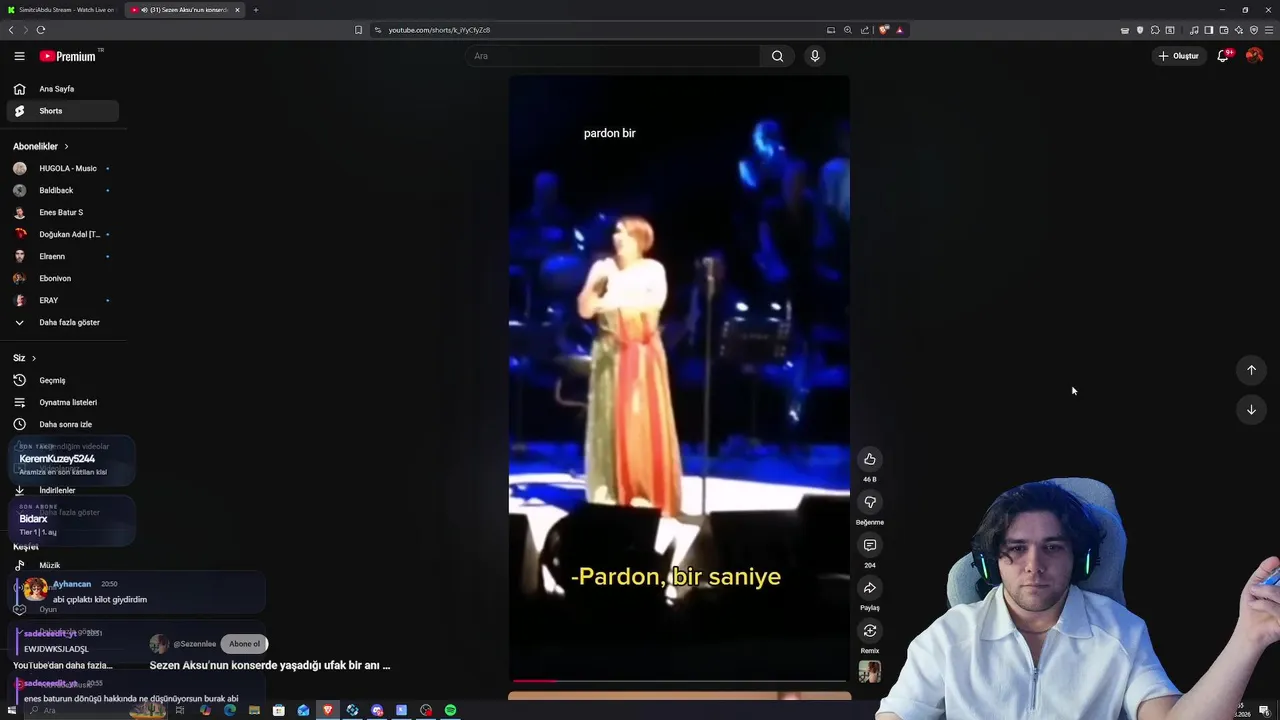Open the Müzik item under Keşfet
The image size is (1280, 720).
(63, 565)
